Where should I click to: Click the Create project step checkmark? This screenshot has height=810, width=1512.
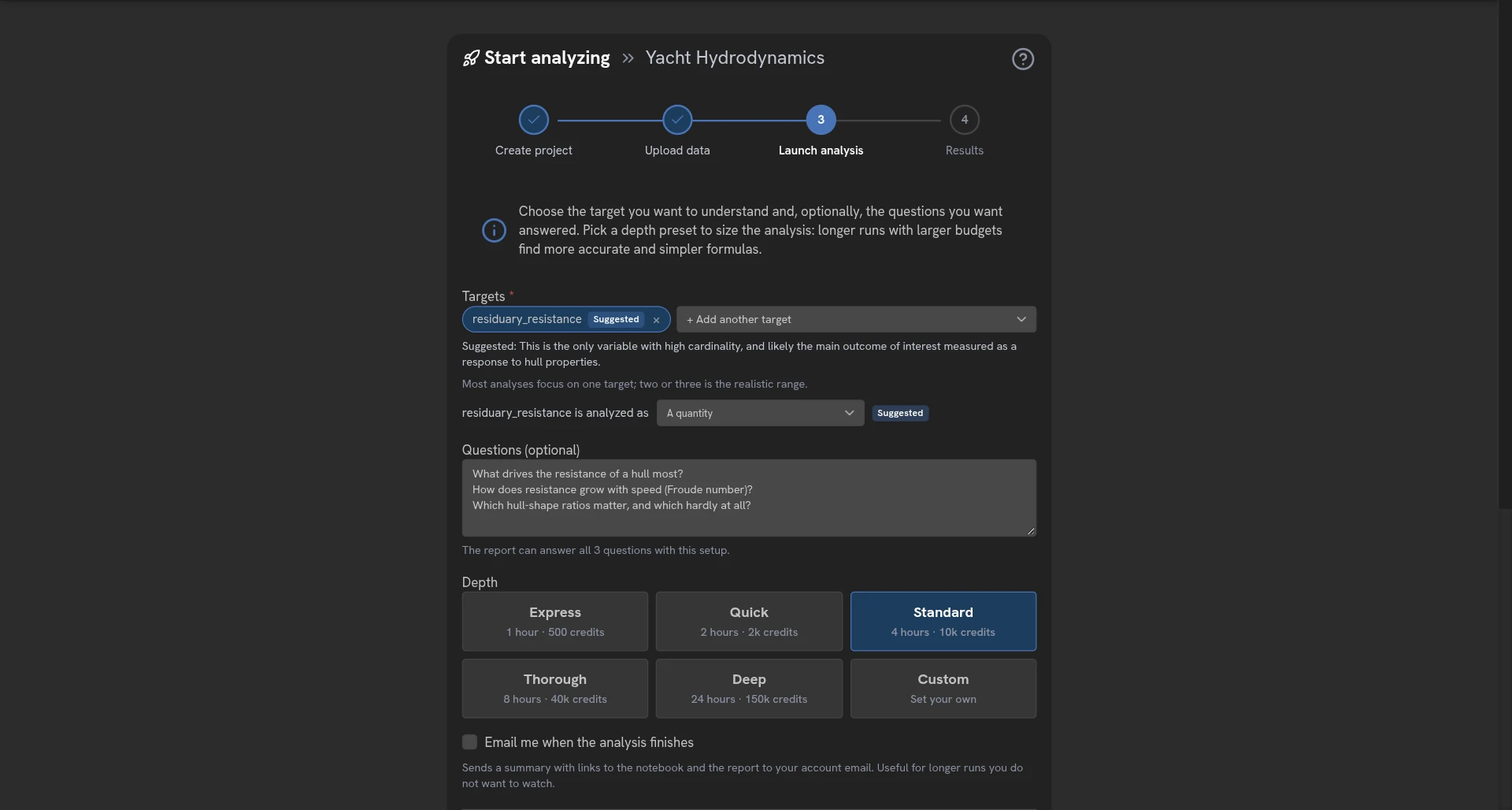533,120
